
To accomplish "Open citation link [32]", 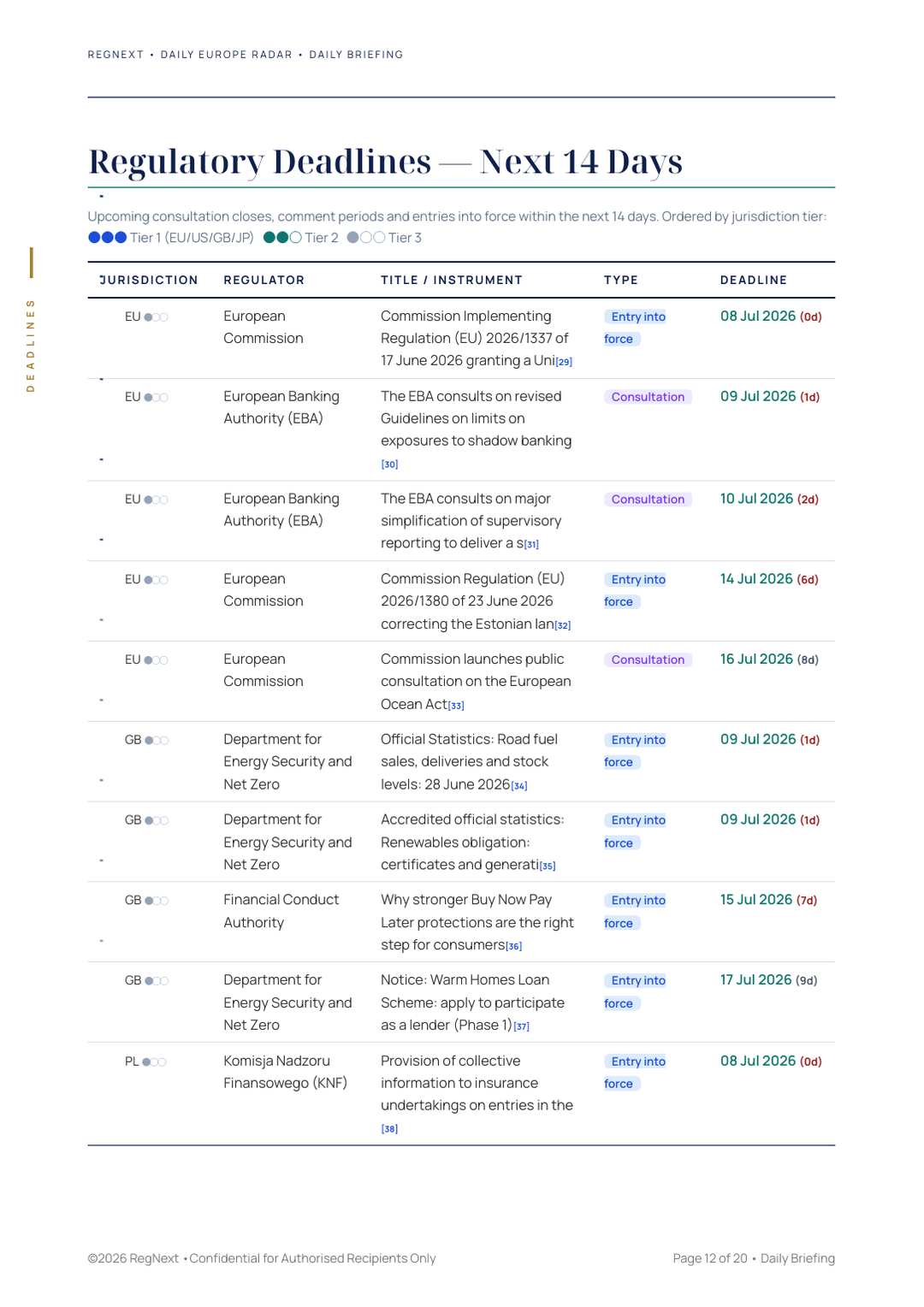I will pos(562,625).
